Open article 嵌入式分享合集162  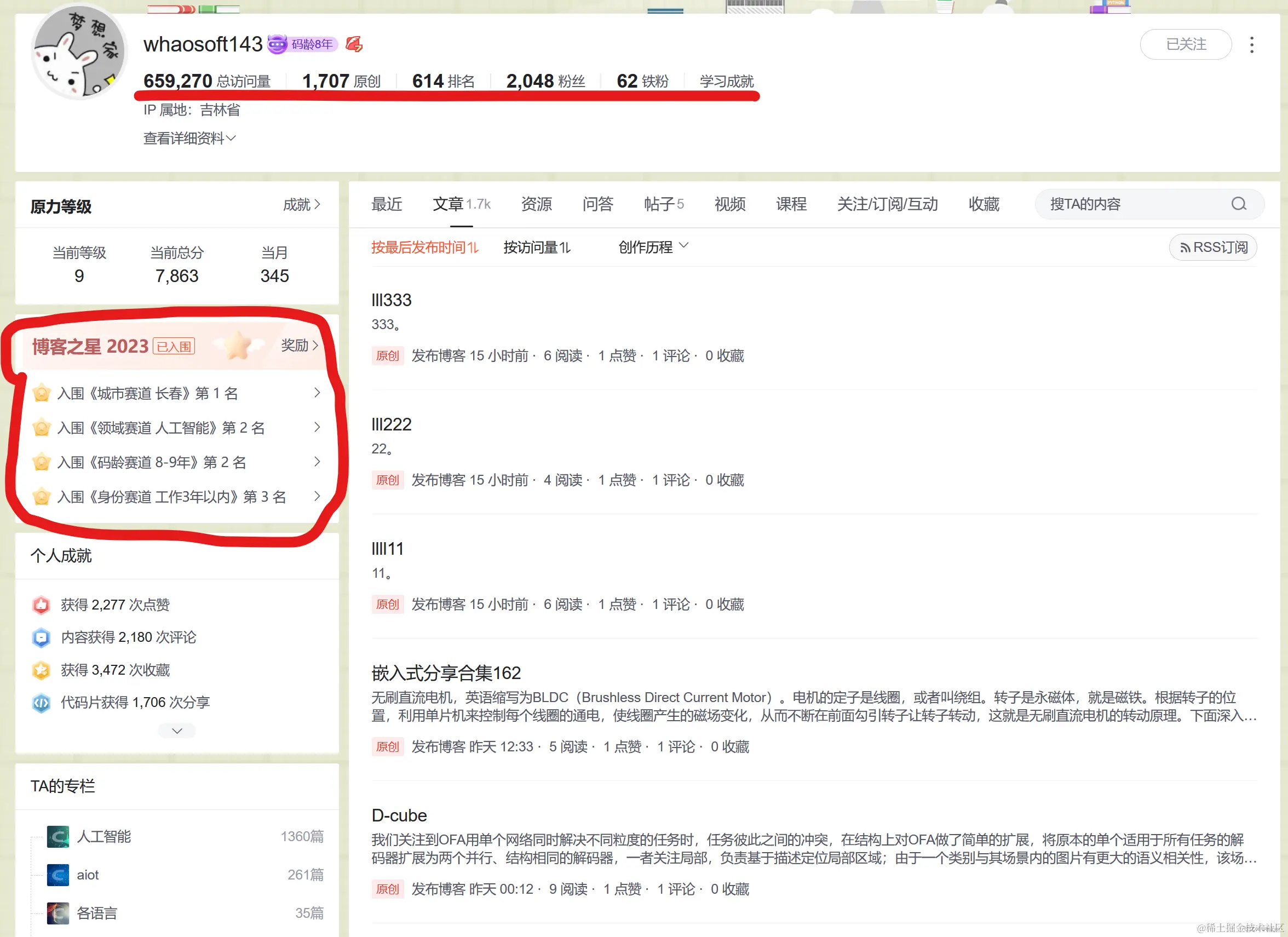tap(446, 673)
